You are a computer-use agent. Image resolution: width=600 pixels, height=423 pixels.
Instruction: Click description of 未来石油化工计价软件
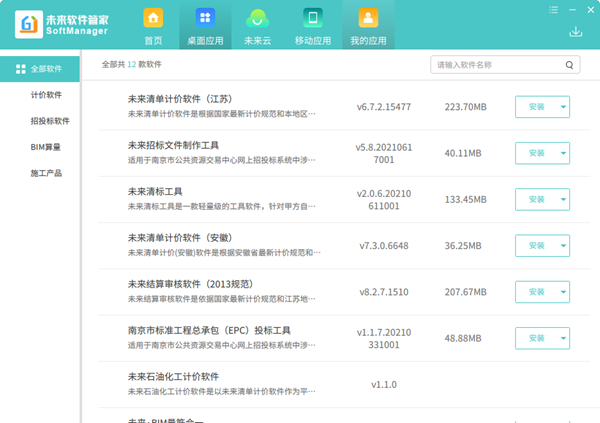(x=222, y=392)
